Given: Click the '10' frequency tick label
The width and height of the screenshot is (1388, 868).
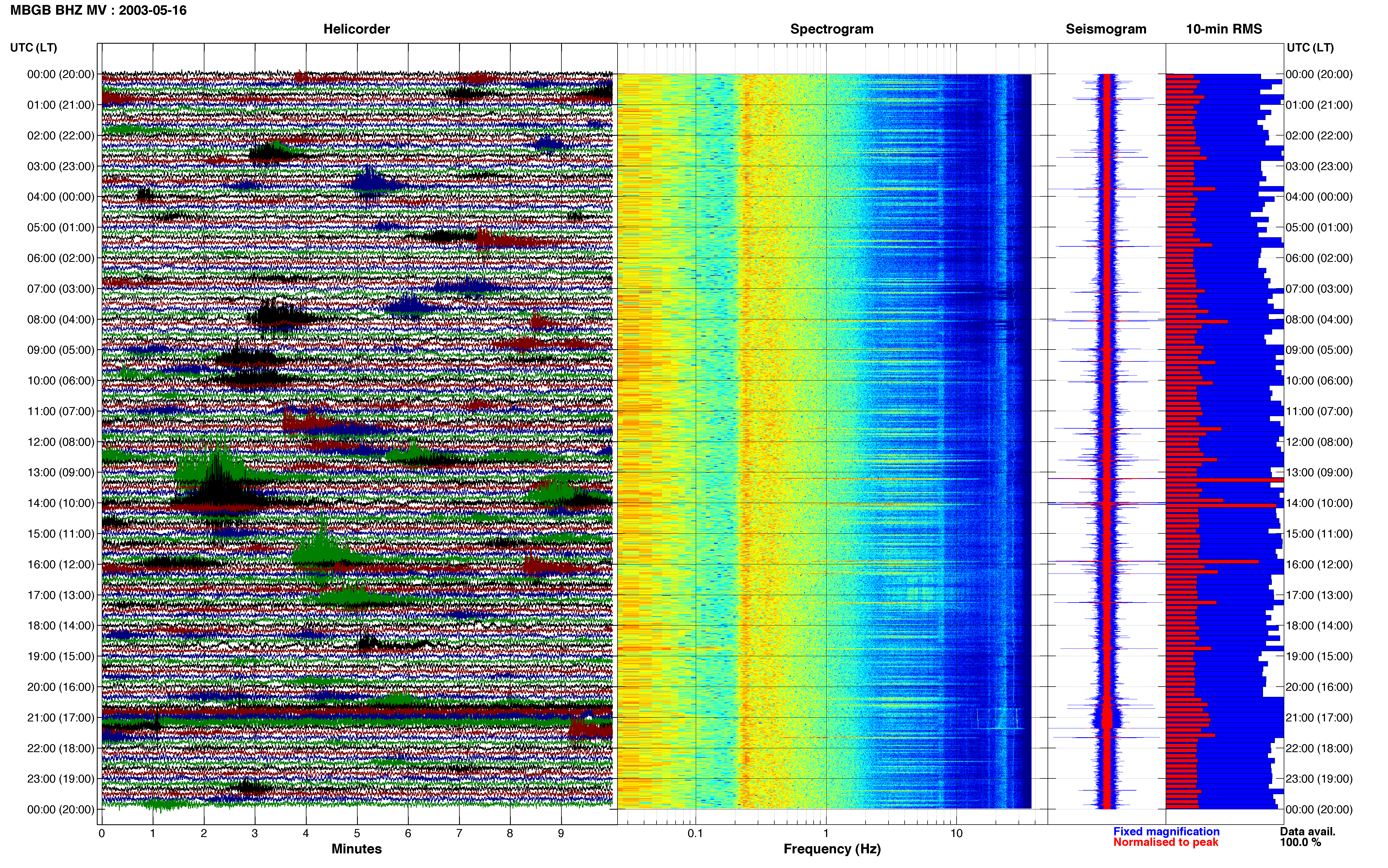Looking at the screenshot, I should point(956,833).
